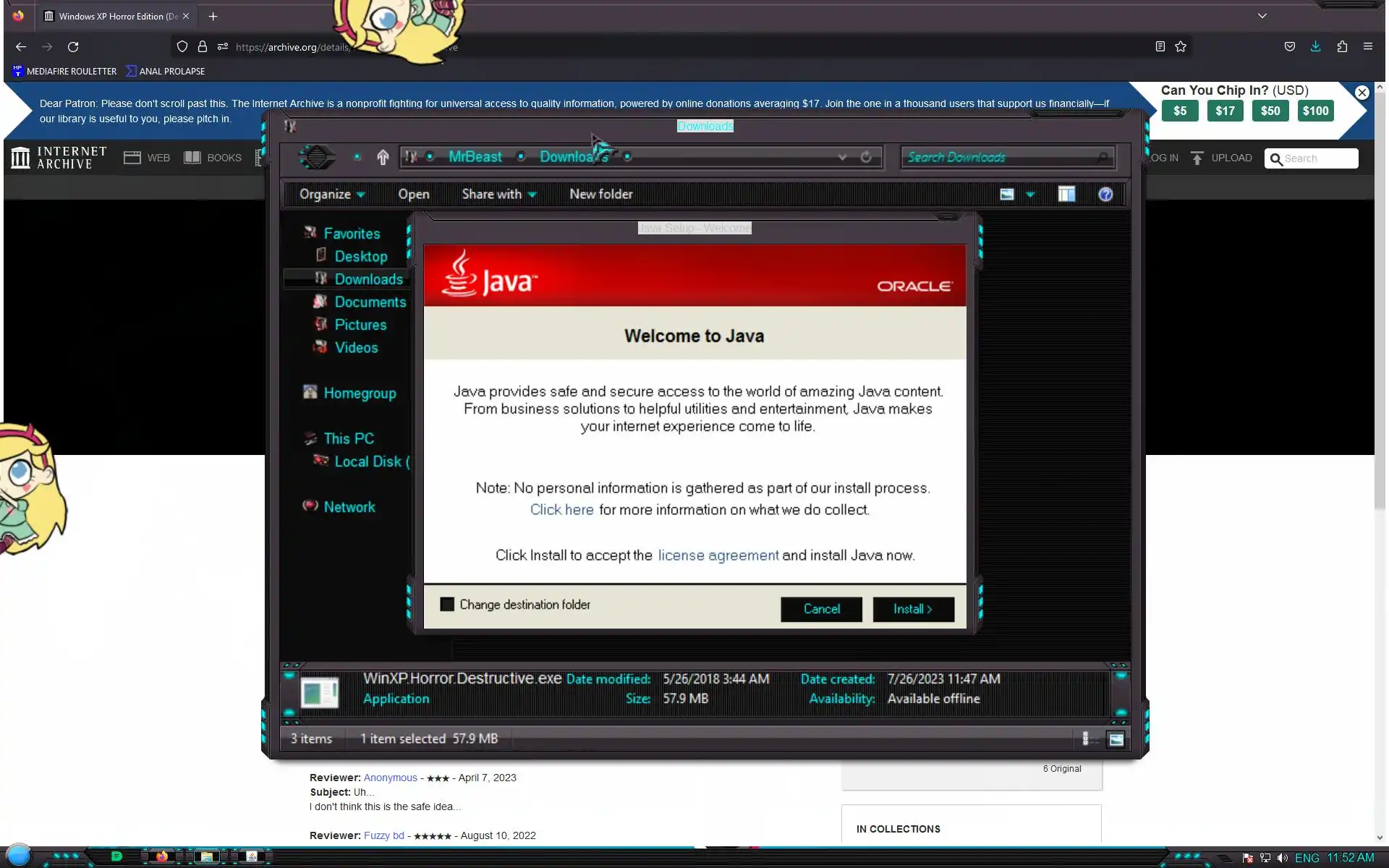Close the donation banner X icon
The image size is (1389, 868).
tap(1362, 93)
